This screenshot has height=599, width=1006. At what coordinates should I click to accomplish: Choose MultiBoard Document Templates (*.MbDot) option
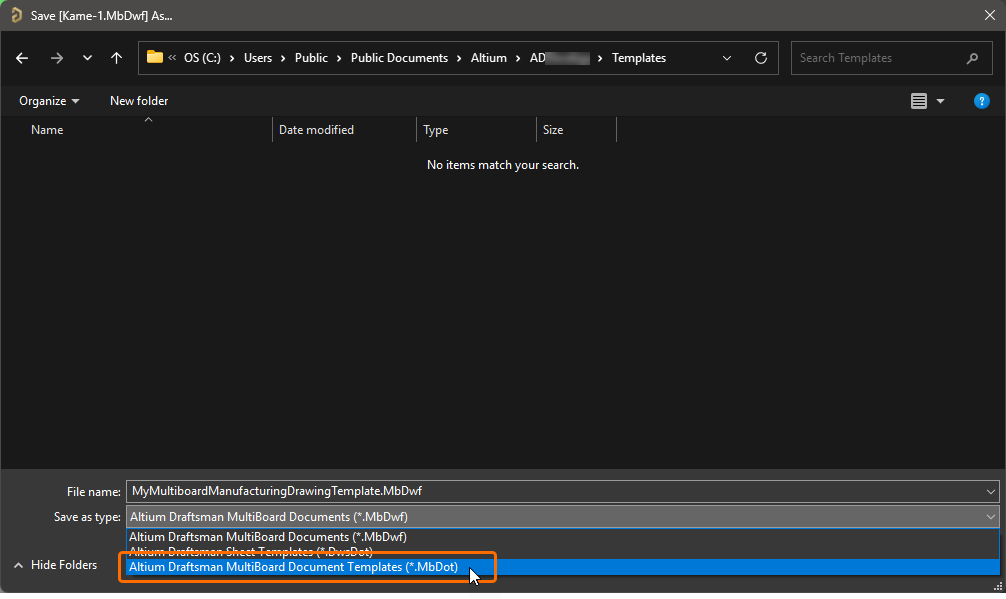tap(563, 567)
